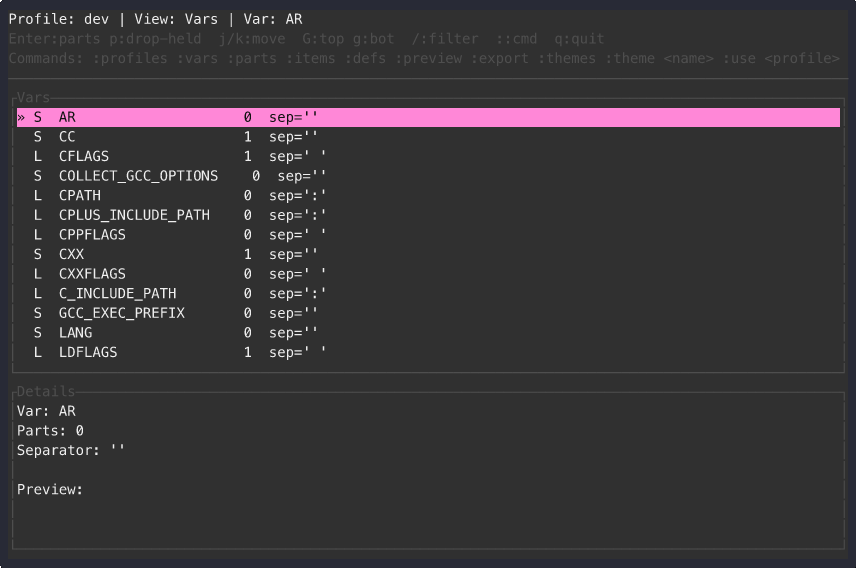This screenshot has height=568, width=856.
Task: Click "View: Vars" in the status line
Action: 176,19
